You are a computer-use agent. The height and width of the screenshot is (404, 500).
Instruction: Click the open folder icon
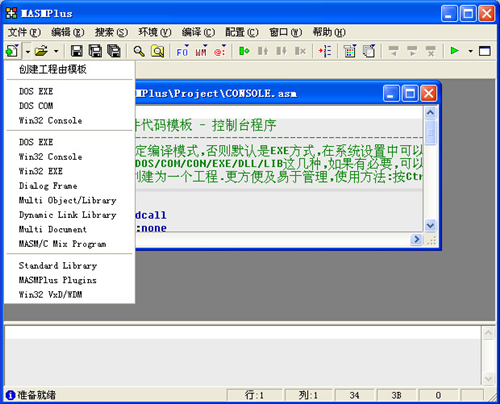41,51
